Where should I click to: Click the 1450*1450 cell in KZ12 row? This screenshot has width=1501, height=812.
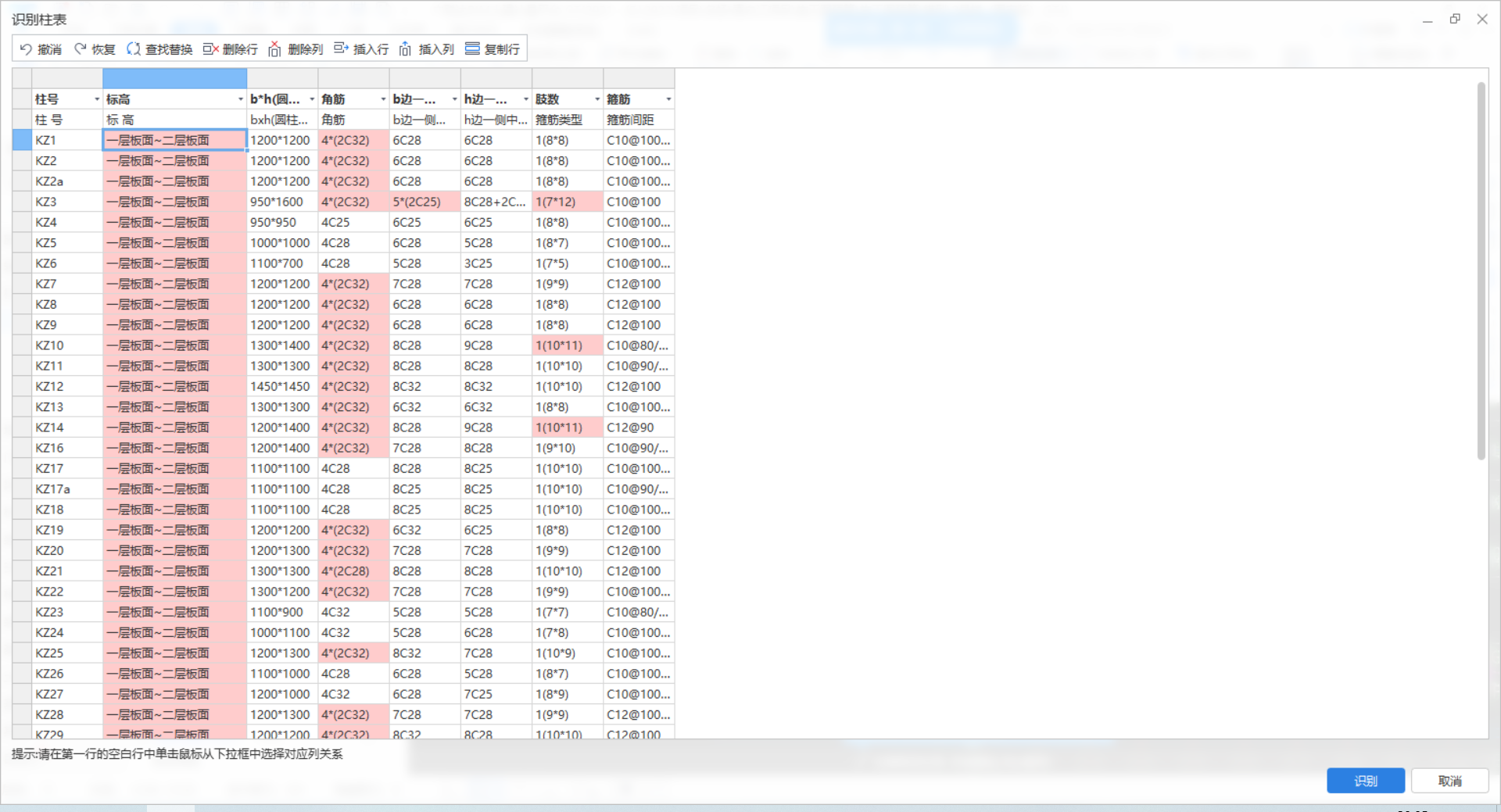(x=282, y=386)
